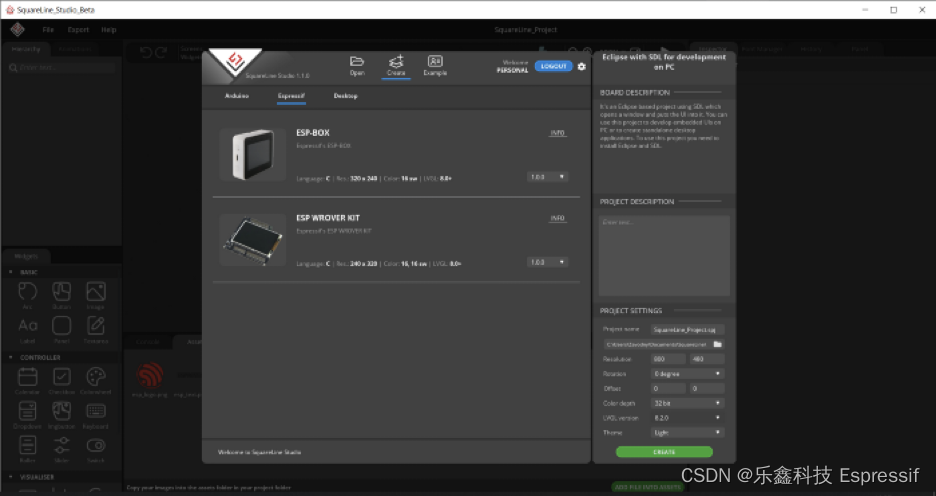Click the ESP-BOX title text
Viewport: 936px width, 496px height.
click(313, 133)
